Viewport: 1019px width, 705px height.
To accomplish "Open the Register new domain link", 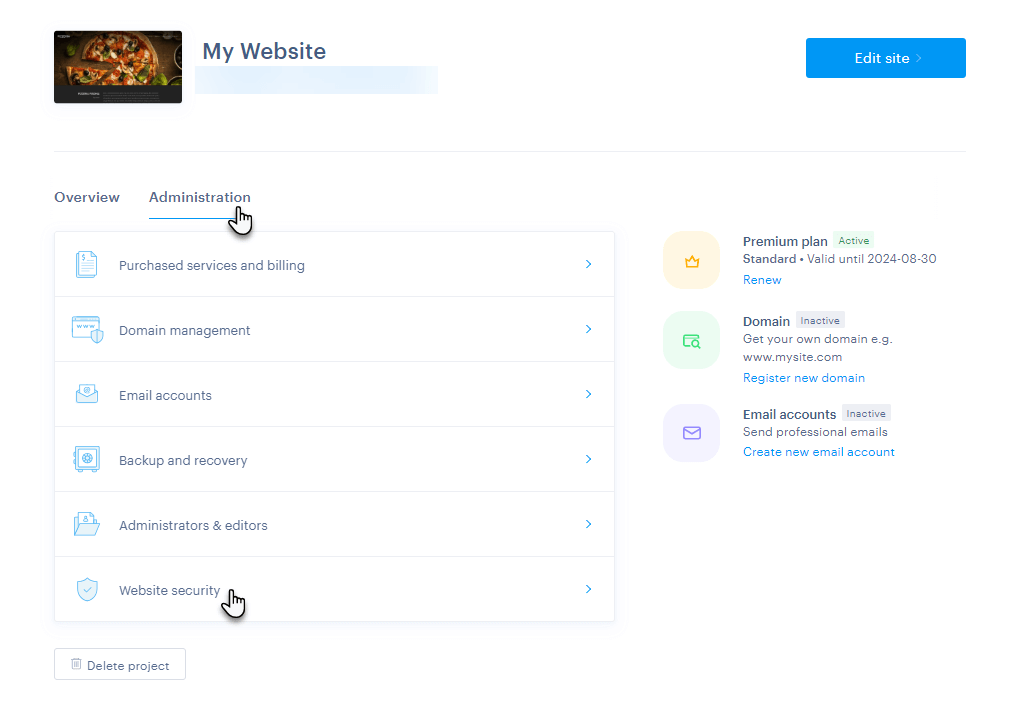I will click(803, 378).
